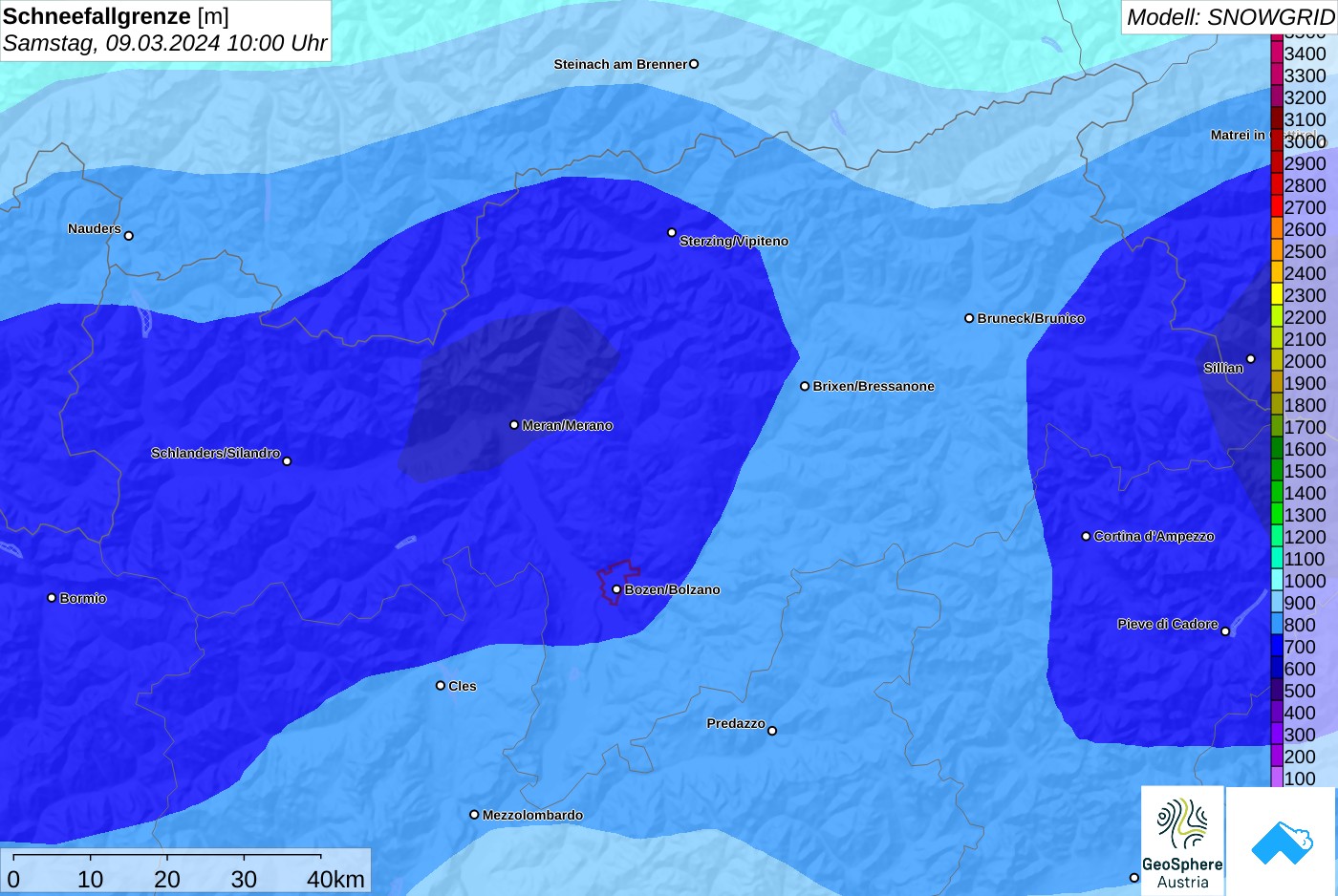This screenshot has height=896, width=1338.
Task: Pick the 700 m legend color swatch
Action: coord(1277,647)
